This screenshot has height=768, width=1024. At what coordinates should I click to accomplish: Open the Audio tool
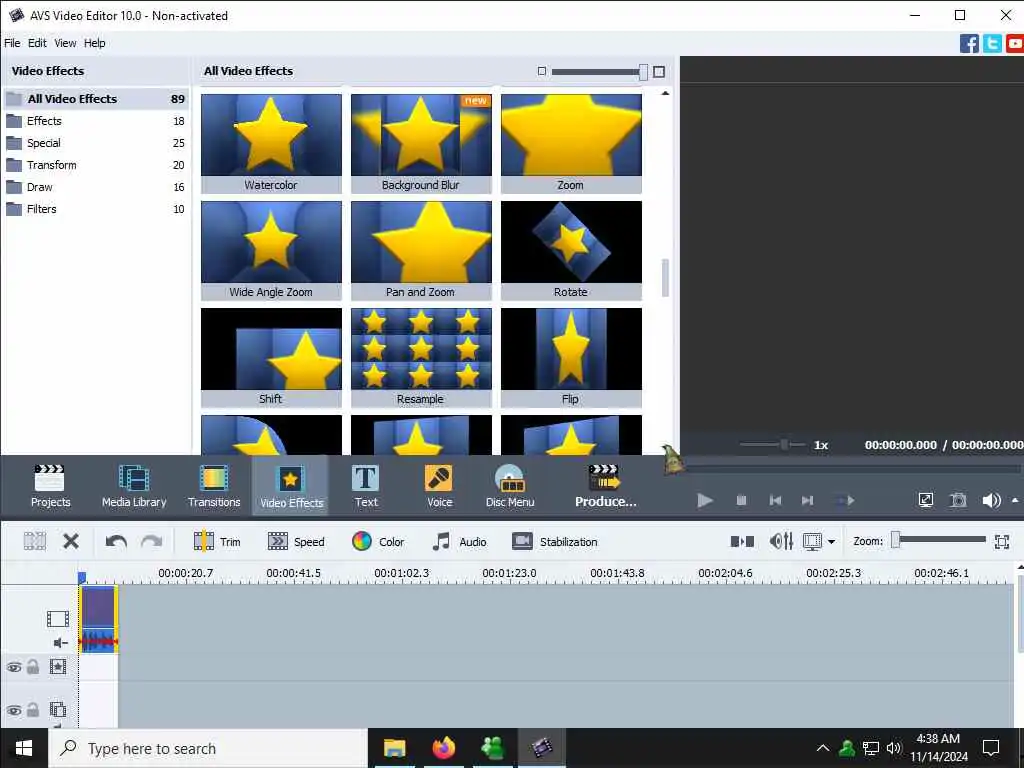pos(460,541)
